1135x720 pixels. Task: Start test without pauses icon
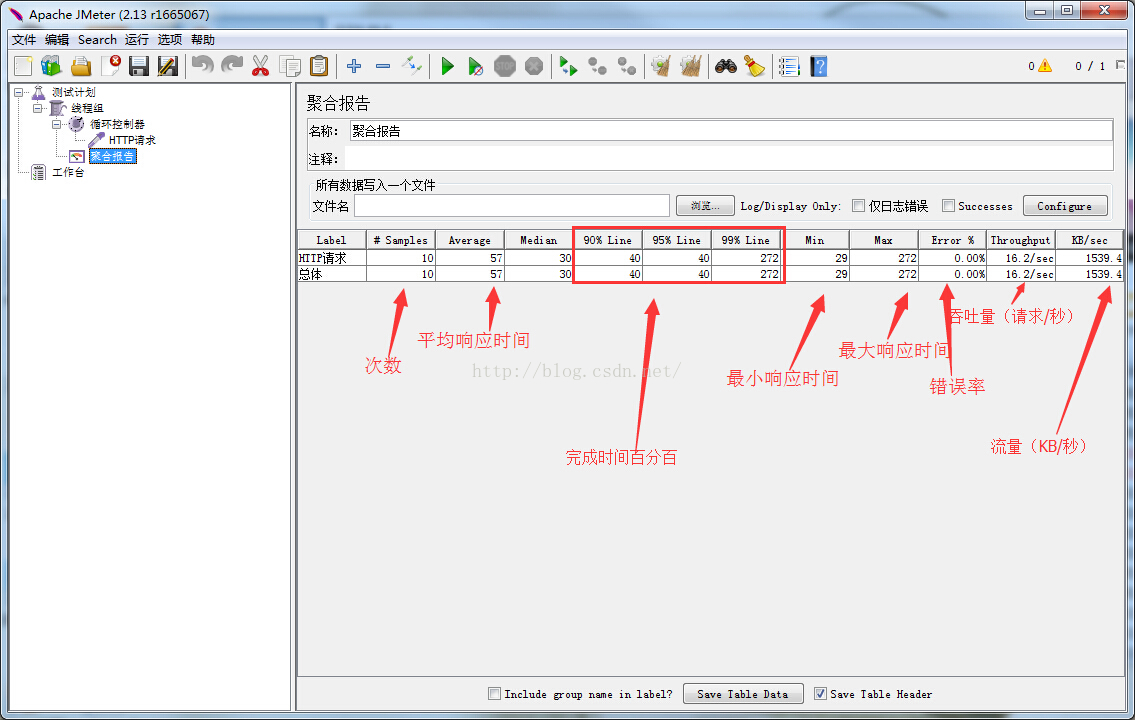tap(476, 67)
